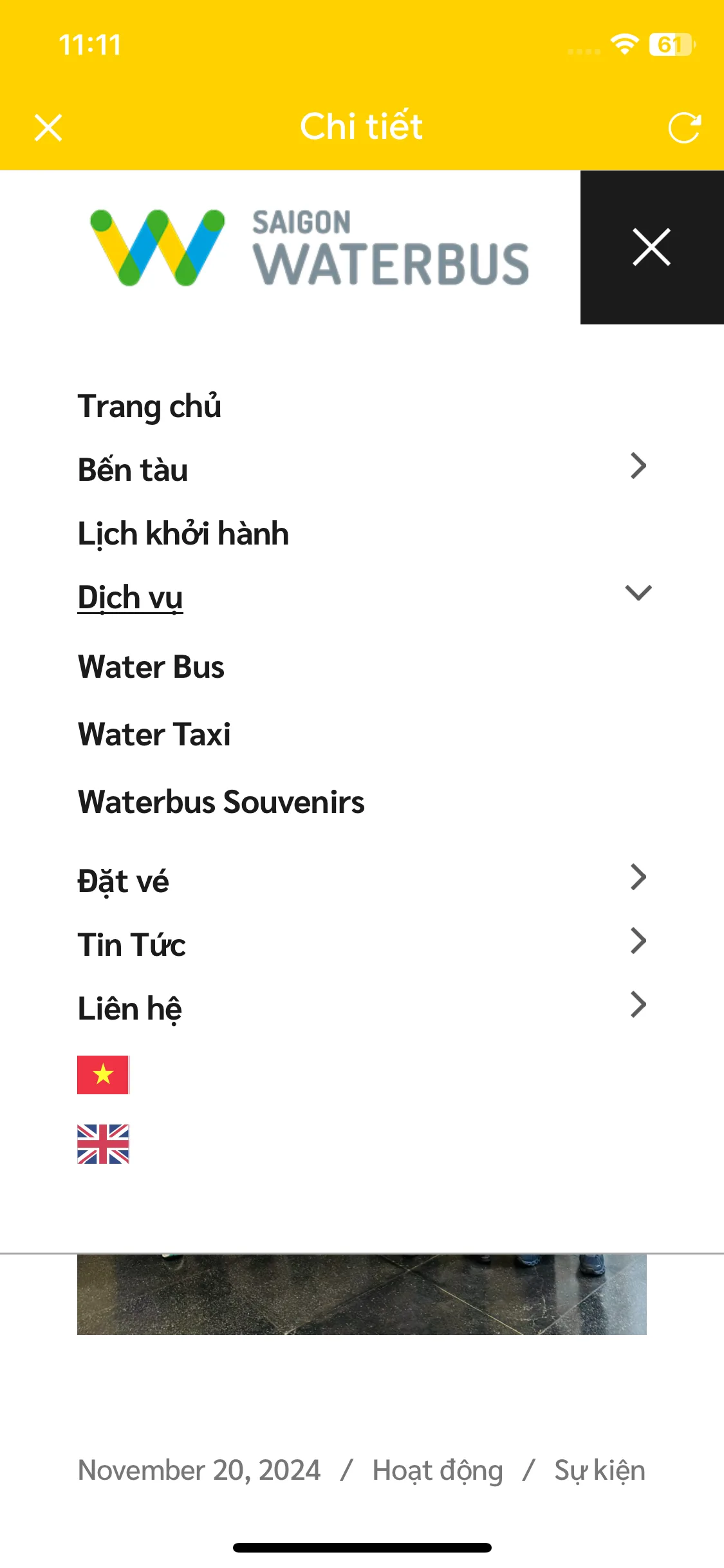
Task: Expand the Bến tàu submenu arrow
Action: coord(638,466)
